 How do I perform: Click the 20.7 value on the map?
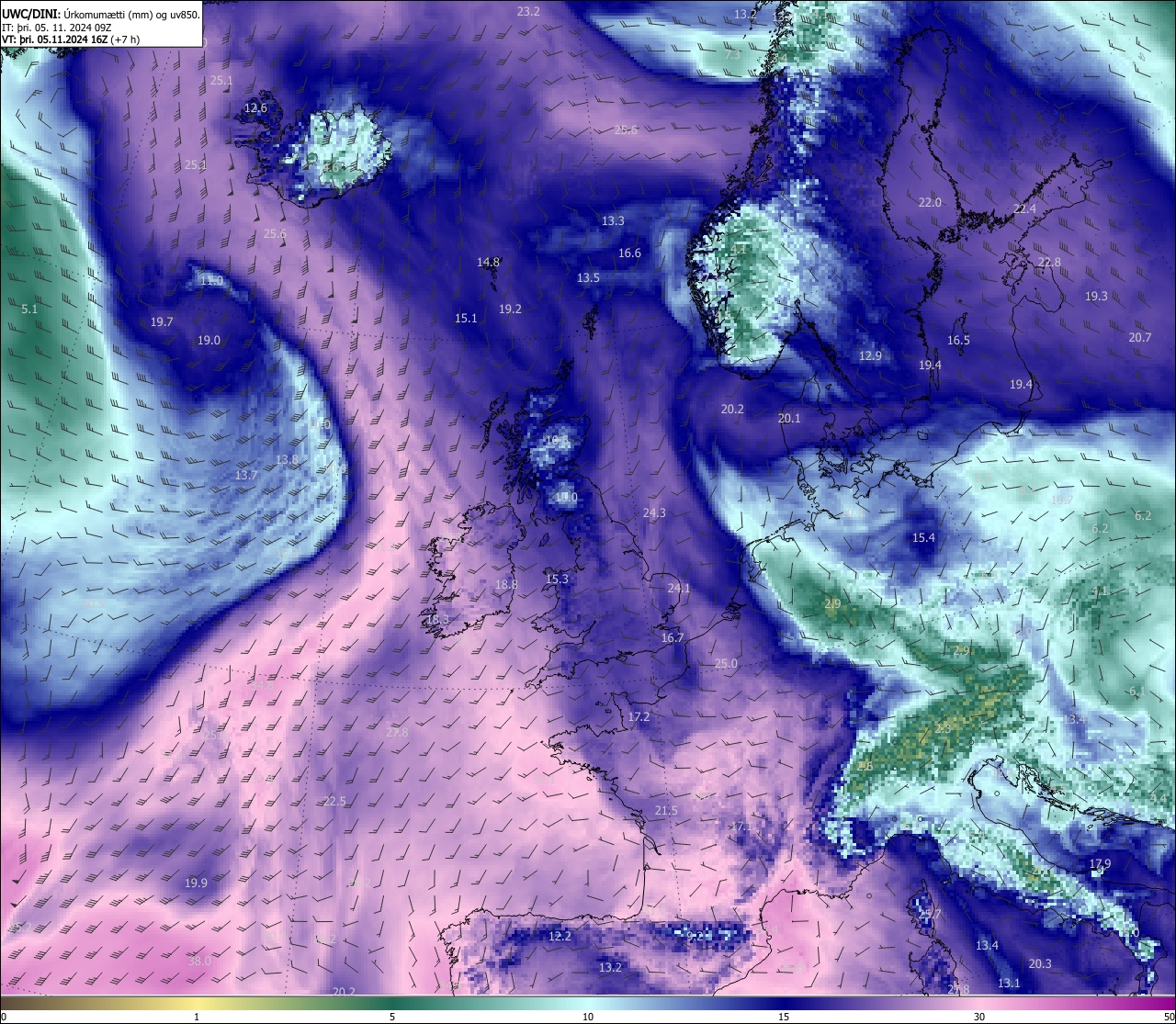click(1139, 337)
